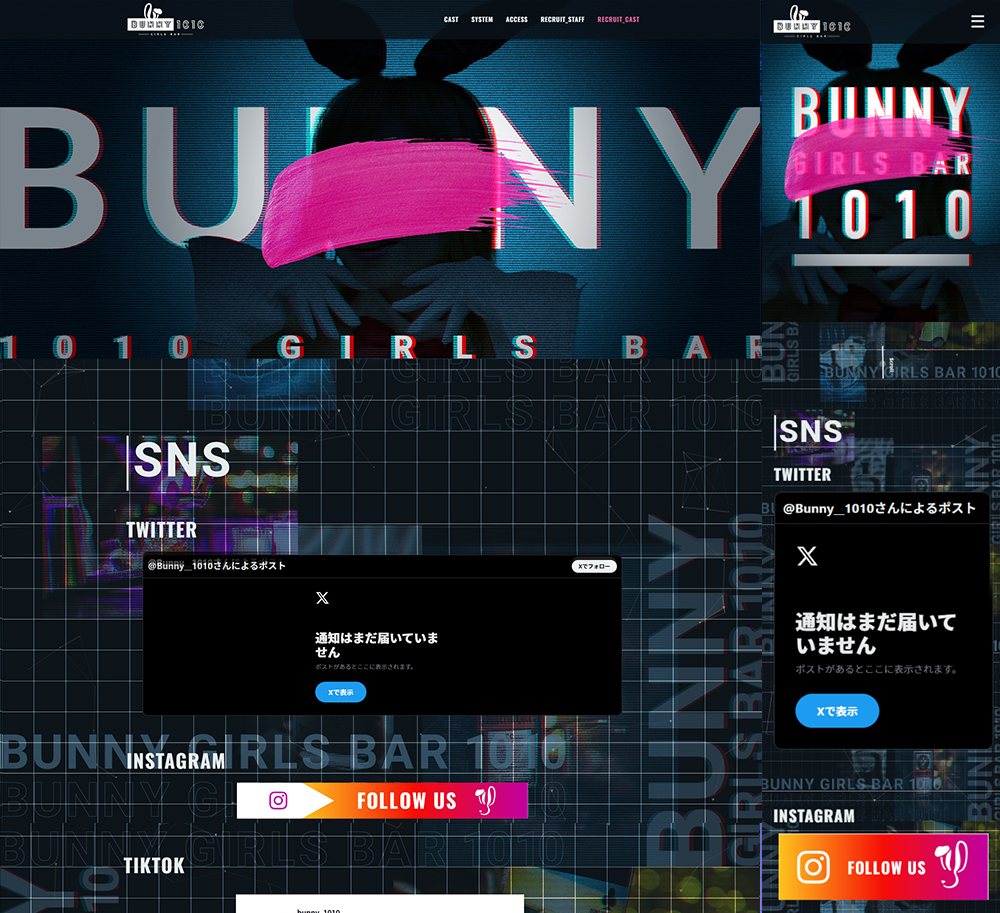Click Instagram camera icon in desktop banner
The width and height of the screenshot is (1000, 913).
[x=278, y=800]
